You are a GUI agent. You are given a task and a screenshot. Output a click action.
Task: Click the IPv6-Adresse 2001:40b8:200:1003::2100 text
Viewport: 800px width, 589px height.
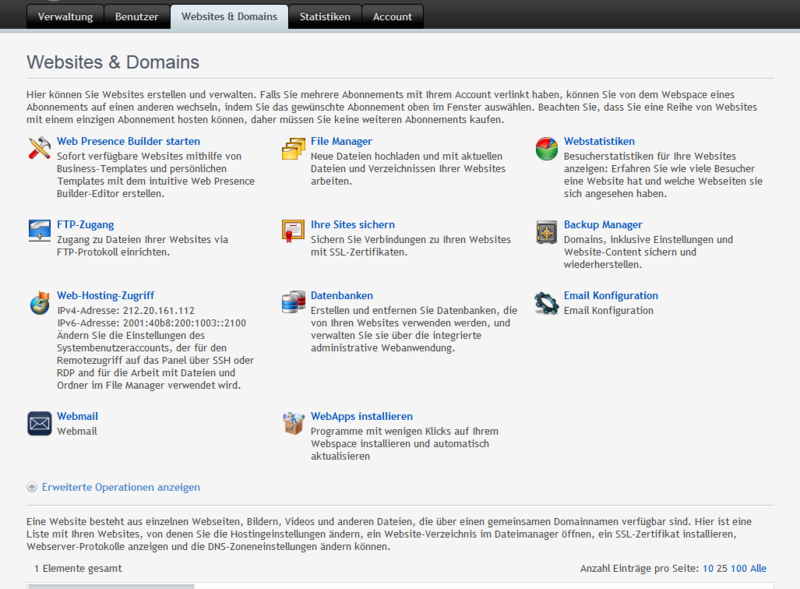[x=152, y=323]
